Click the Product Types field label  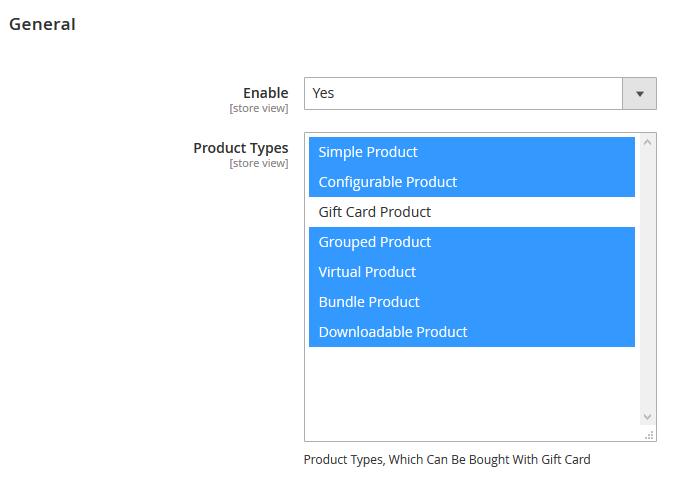pos(240,148)
